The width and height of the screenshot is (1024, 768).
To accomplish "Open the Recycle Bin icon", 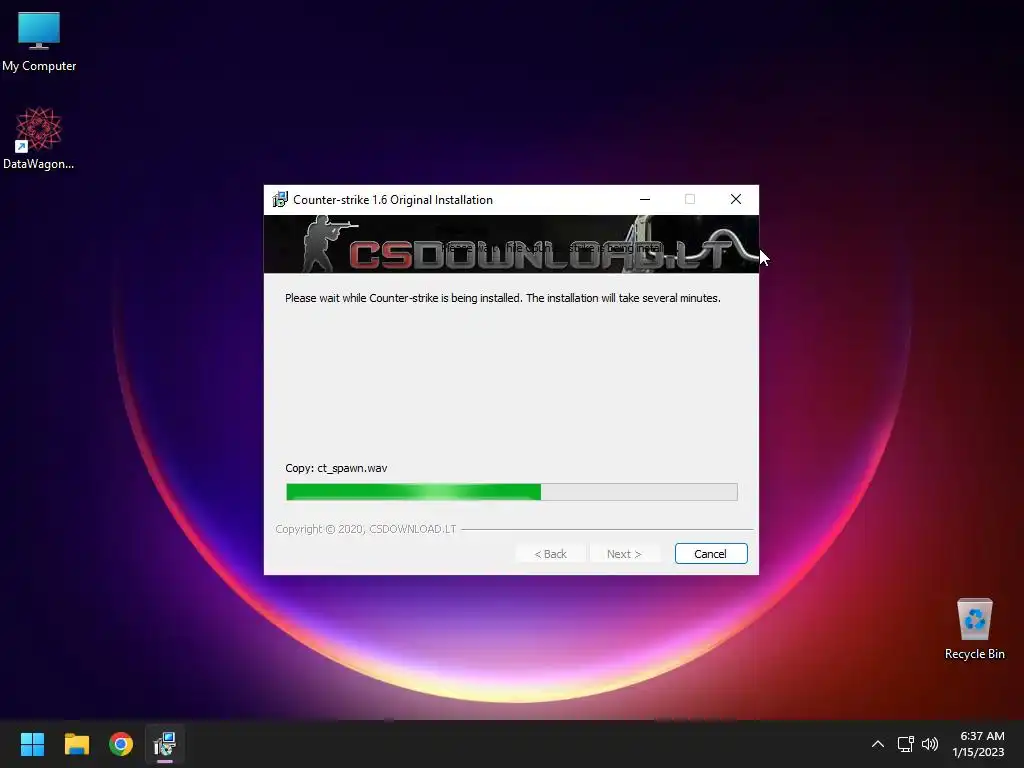I will 974,630.
